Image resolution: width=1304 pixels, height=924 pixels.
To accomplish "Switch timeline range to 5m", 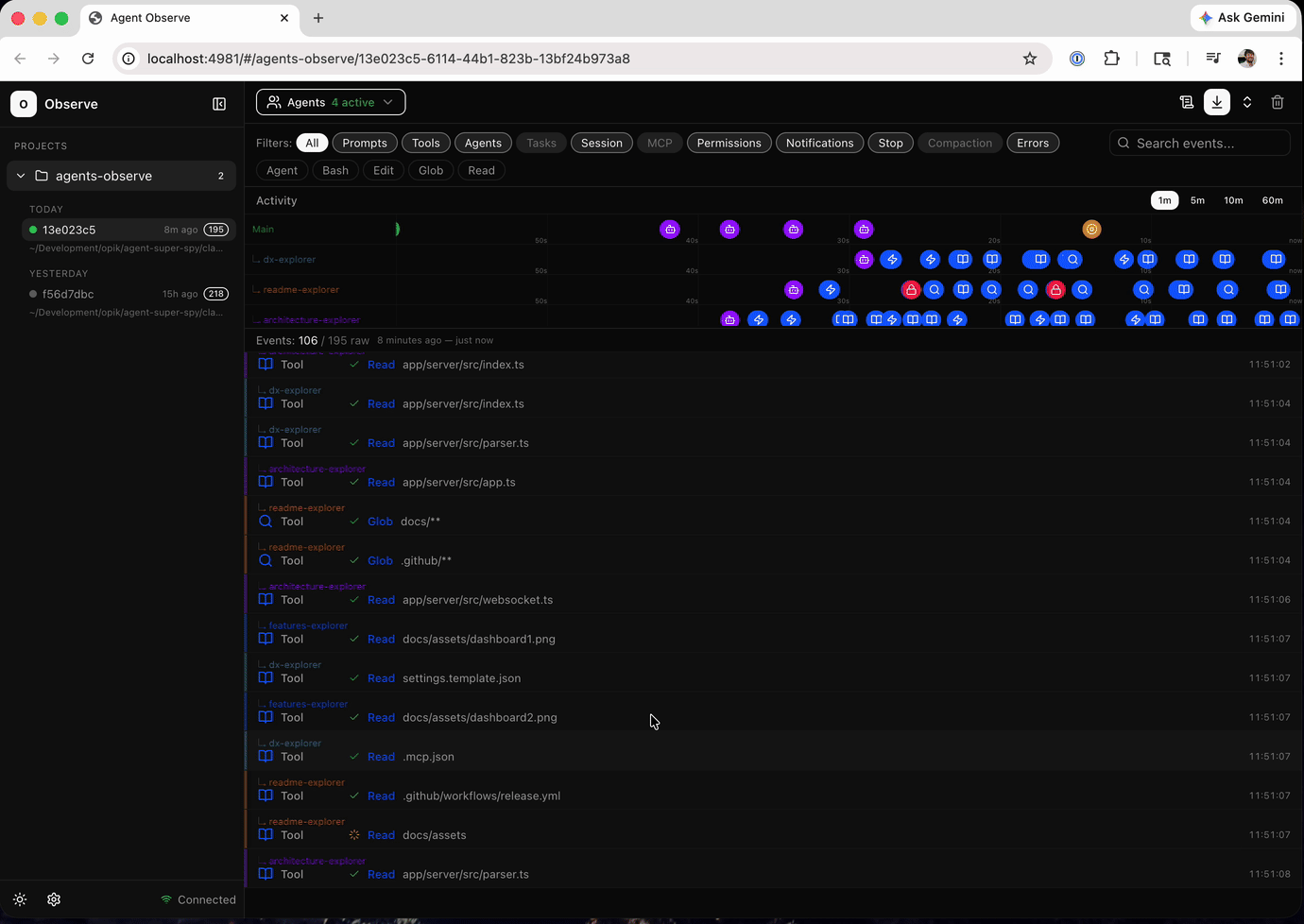I will 1197,200.
